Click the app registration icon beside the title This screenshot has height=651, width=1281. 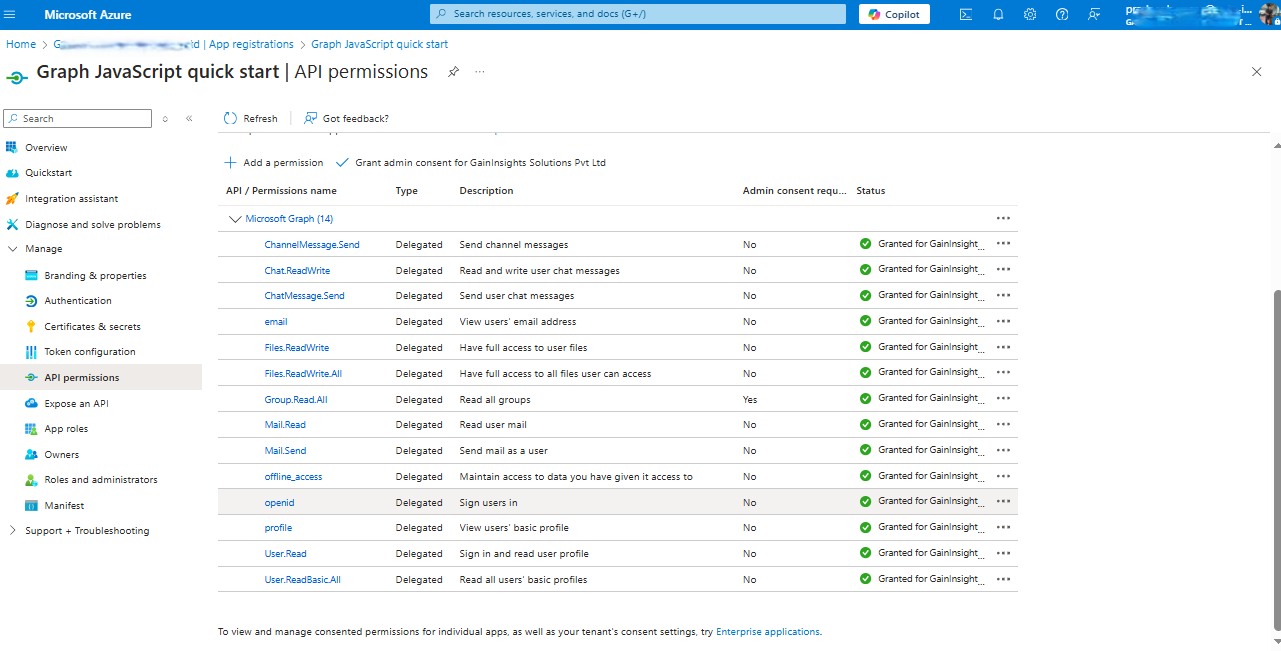(16, 76)
